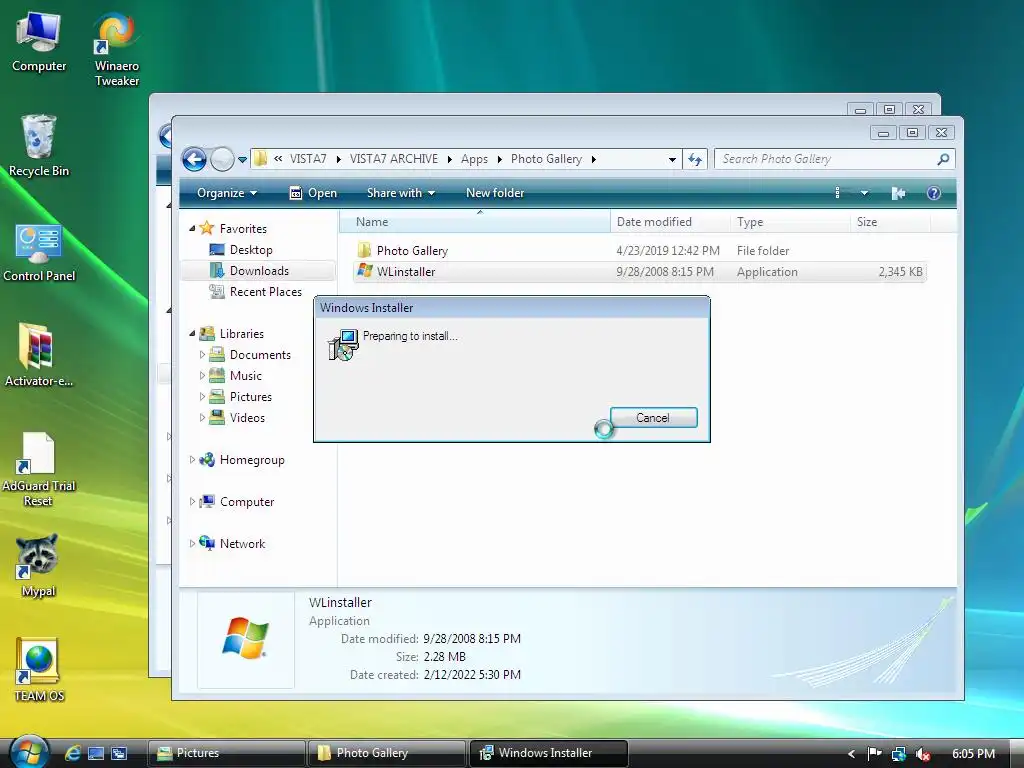
Task: Sort by the Size column header
Action: point(890,222)
